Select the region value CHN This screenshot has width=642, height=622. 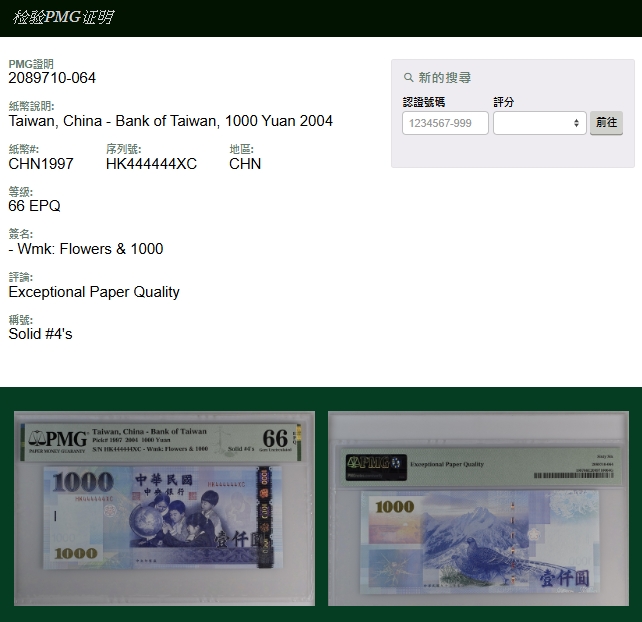245,164
